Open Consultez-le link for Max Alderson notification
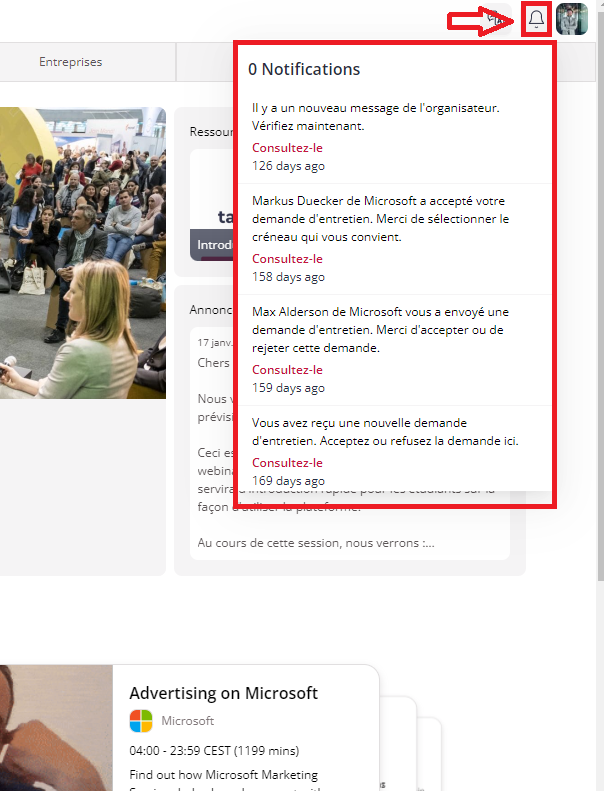 click(287, 370)
